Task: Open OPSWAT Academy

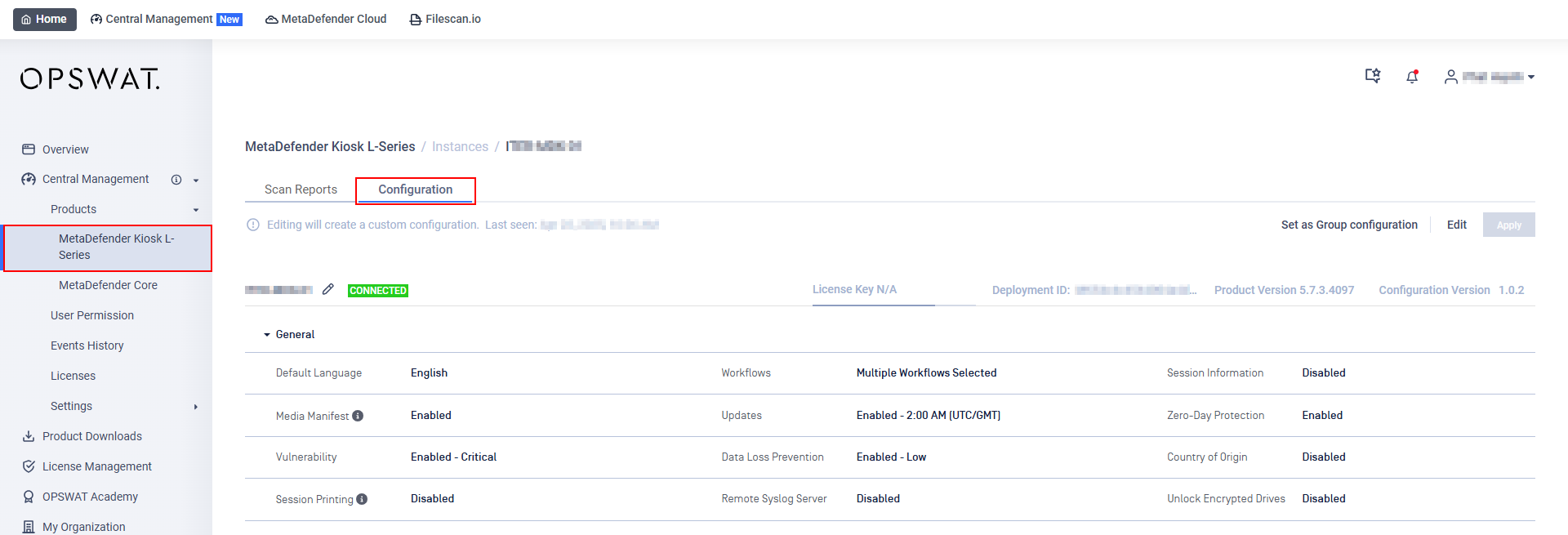Action: [x=90, y=497]
